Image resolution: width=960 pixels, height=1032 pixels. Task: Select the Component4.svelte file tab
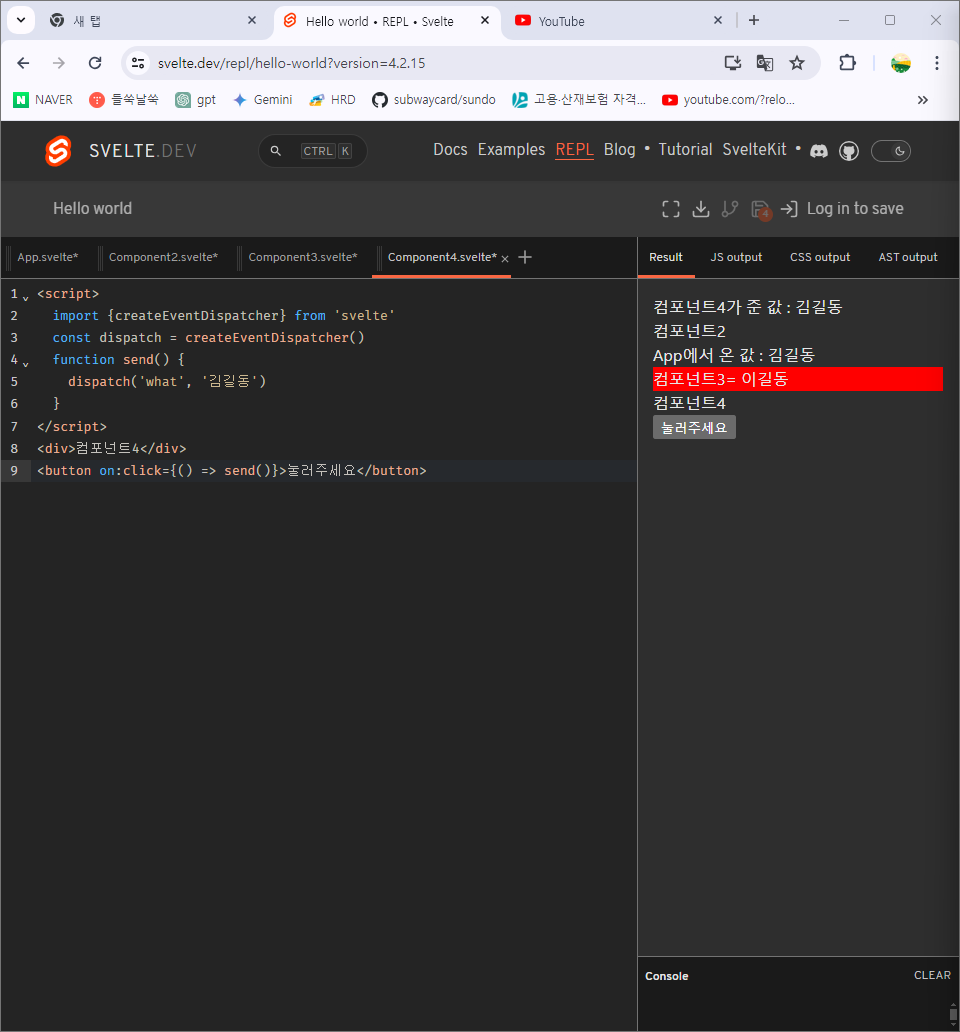tap(442, 257)
